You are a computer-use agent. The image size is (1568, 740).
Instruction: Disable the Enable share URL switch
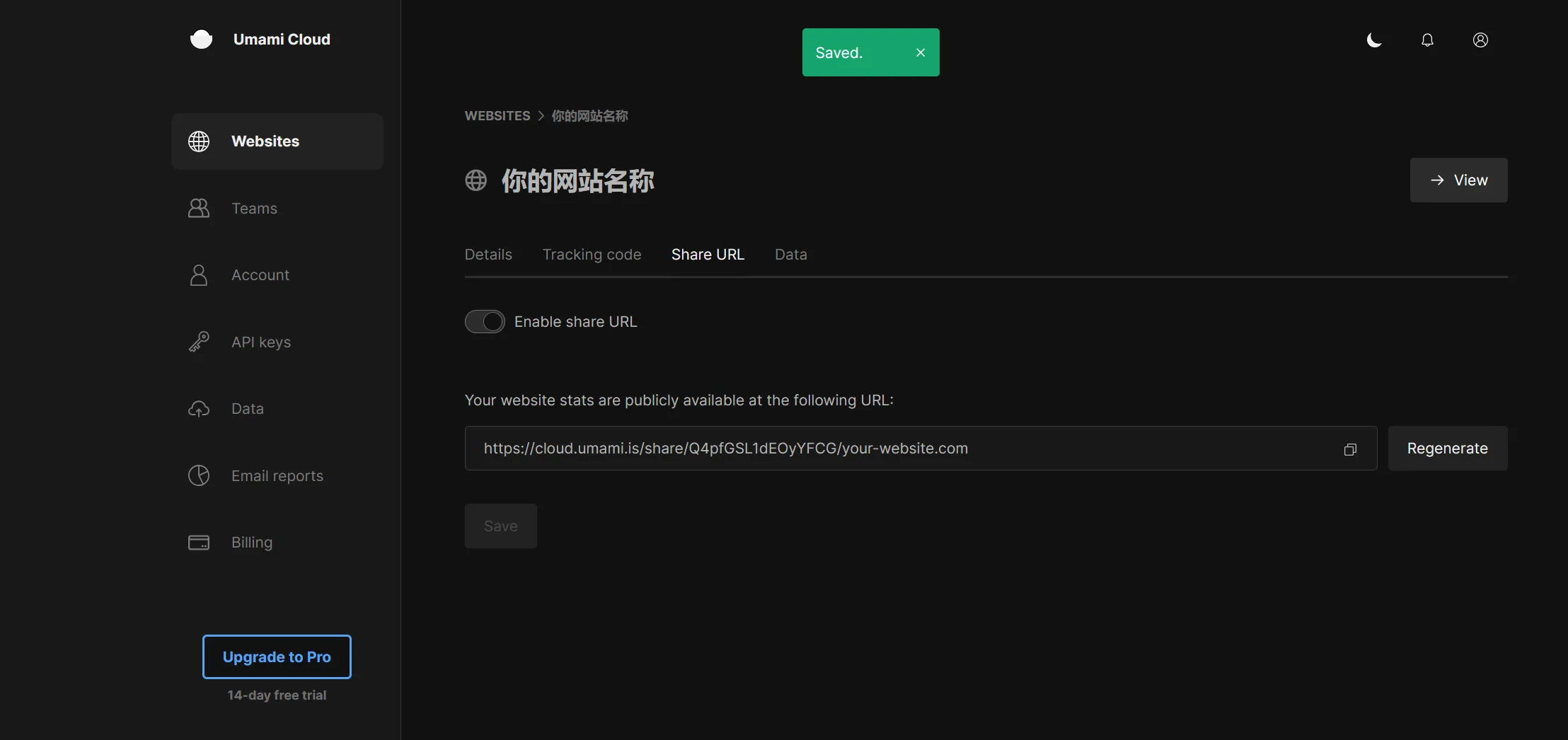click(485, 322)
